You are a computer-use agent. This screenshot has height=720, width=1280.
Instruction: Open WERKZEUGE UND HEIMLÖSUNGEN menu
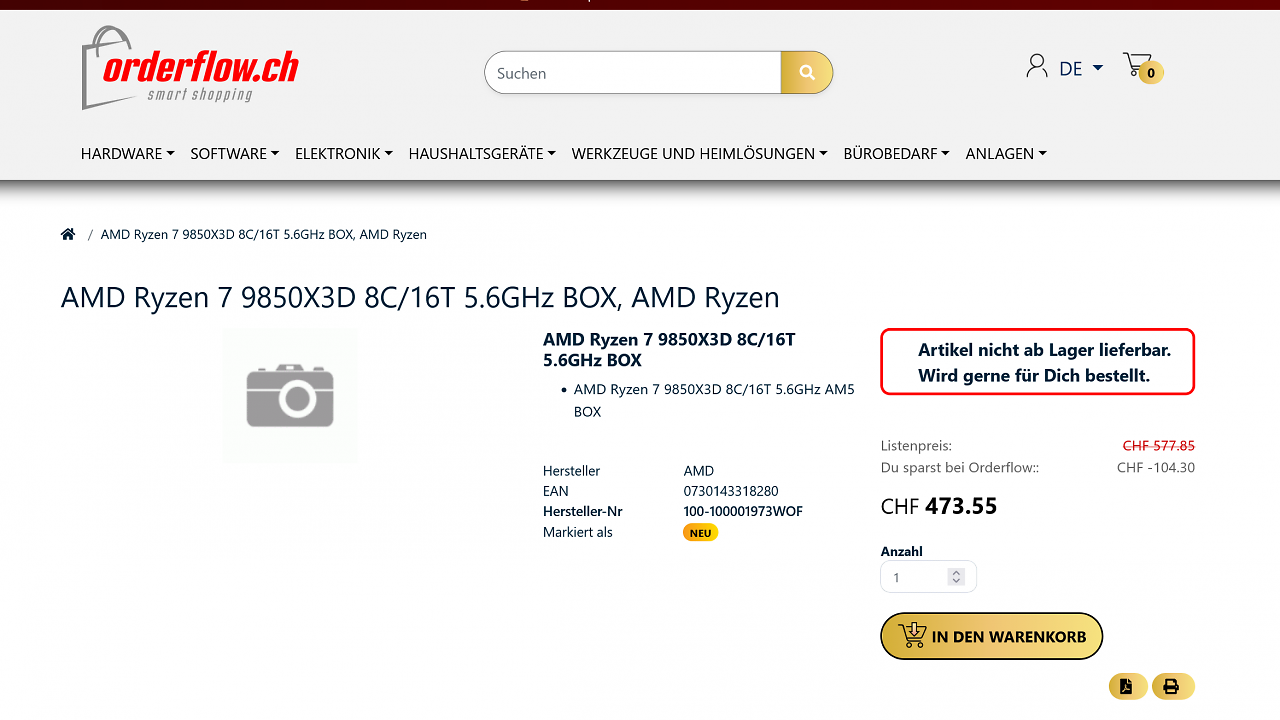pyautogui.click(x=699, y=153)
